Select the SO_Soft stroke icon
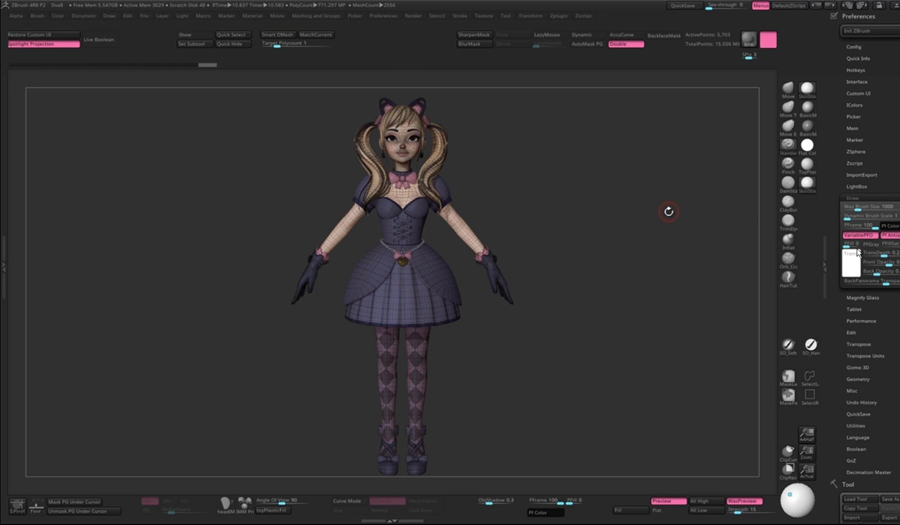The height and width of the screenshot is (525, 900). click(x=788, y=344)
